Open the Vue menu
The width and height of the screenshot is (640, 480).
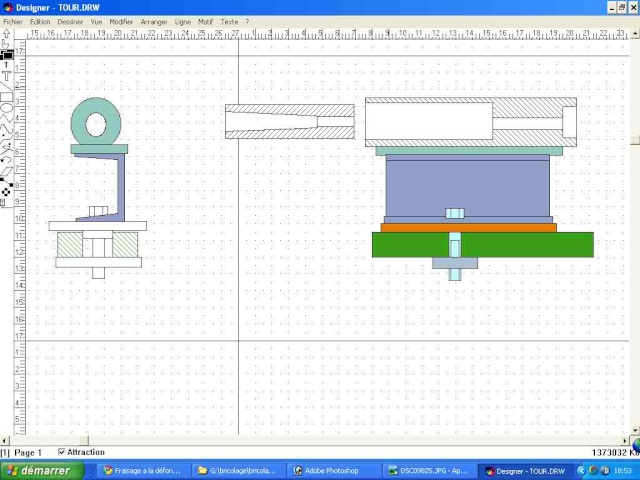(x=96, y=22)
